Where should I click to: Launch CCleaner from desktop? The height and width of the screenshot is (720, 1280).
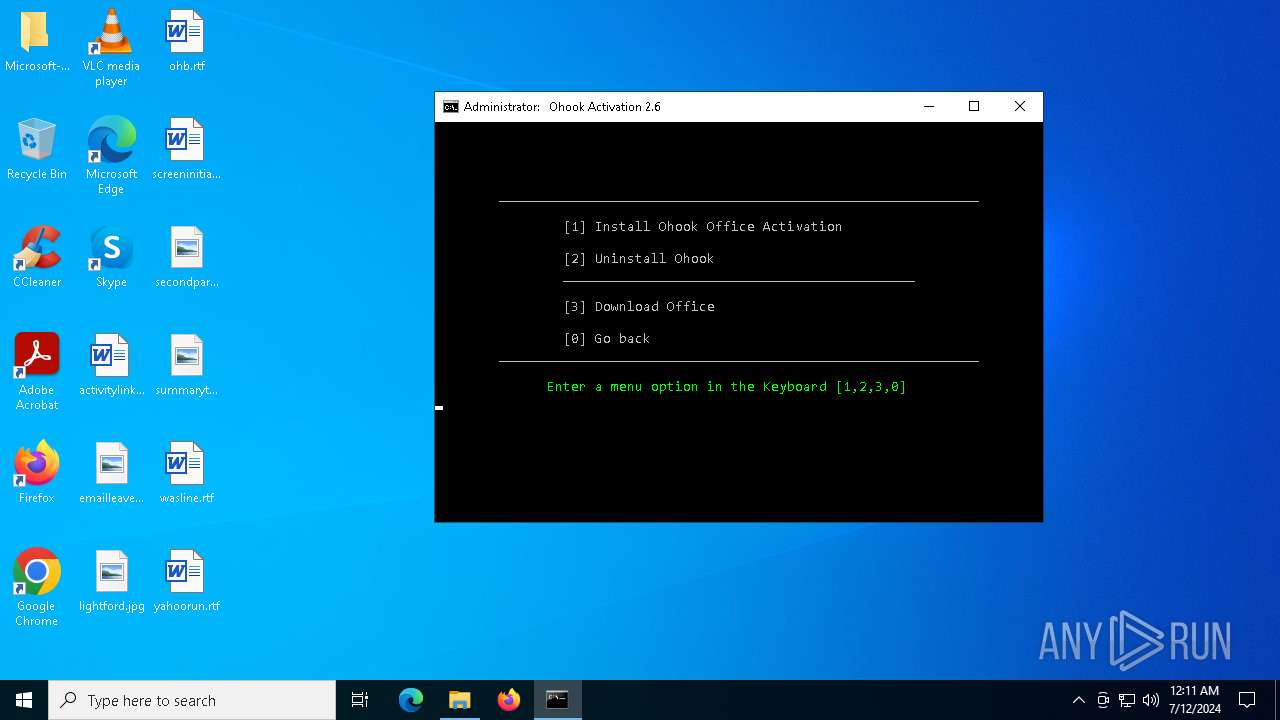point(37,258)
